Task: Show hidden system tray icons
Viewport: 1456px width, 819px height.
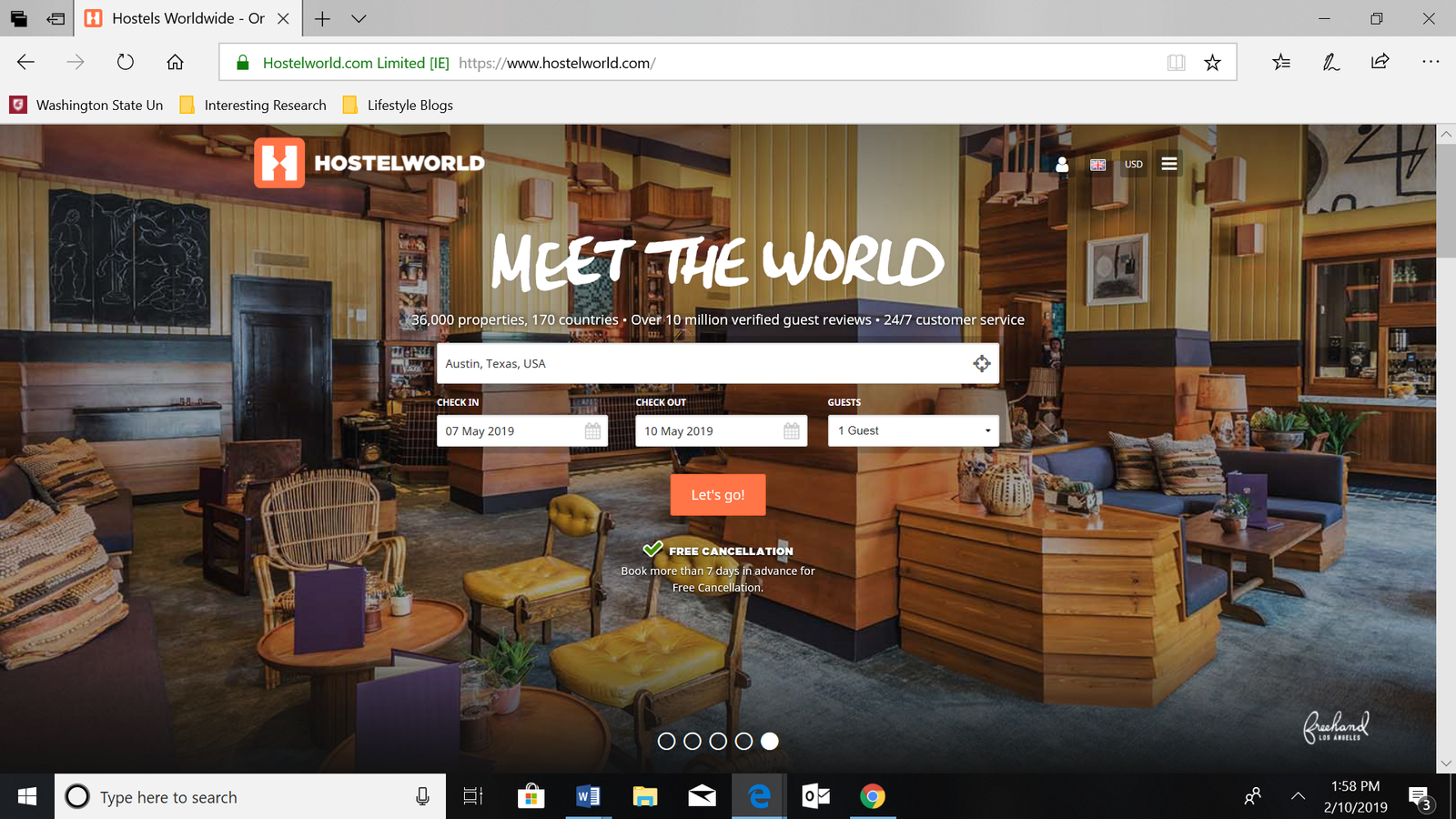Action: point(1298,796)
